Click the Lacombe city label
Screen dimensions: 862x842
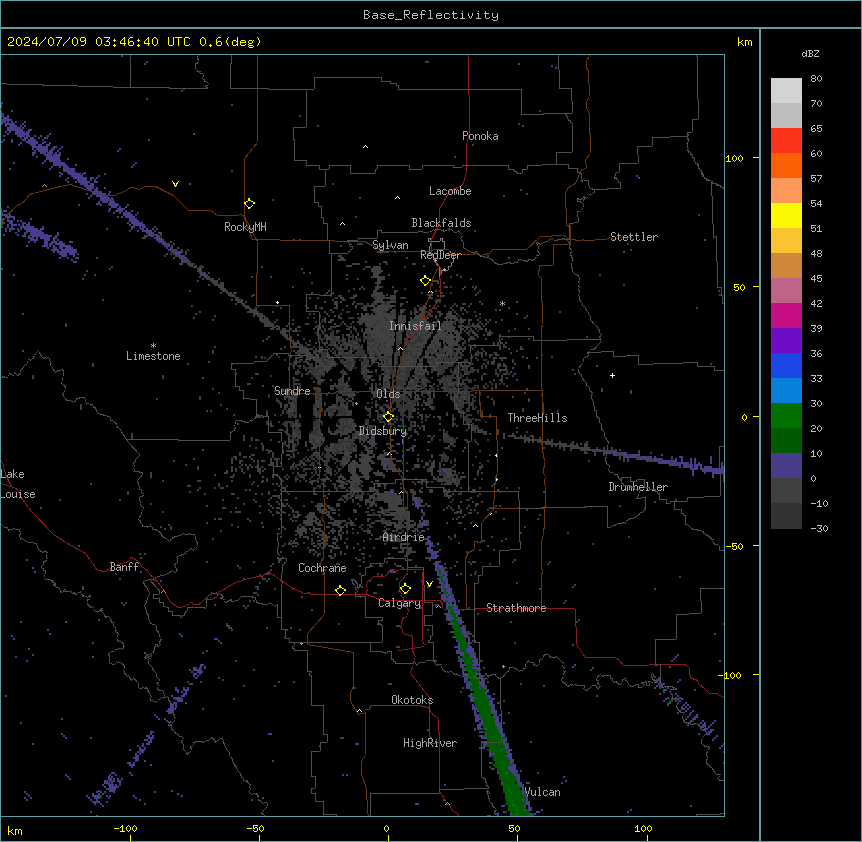coord(450,191)
